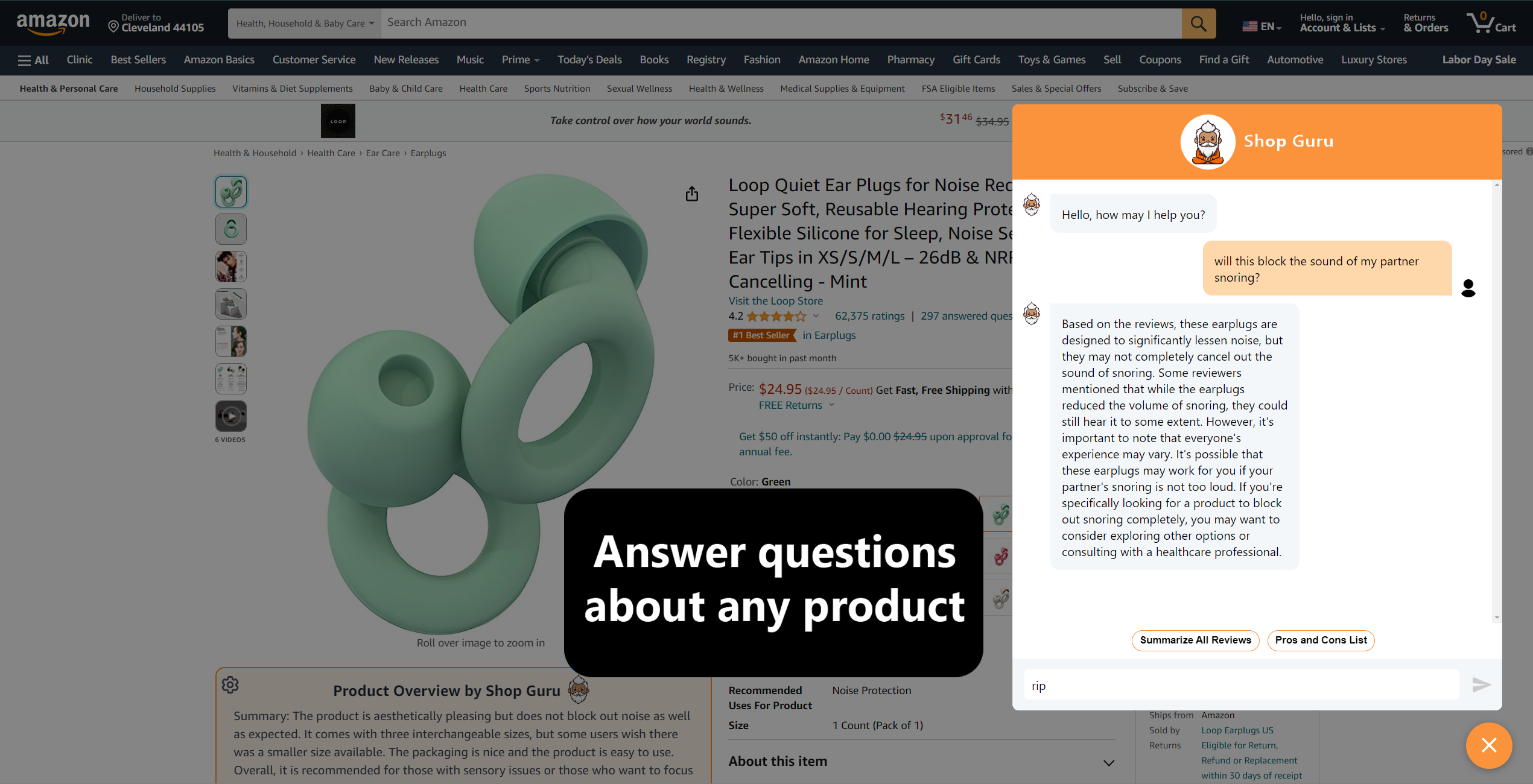1533x784 pixels.
Task: Click Summarize All Reviews button
Action: pos(1195,640)
